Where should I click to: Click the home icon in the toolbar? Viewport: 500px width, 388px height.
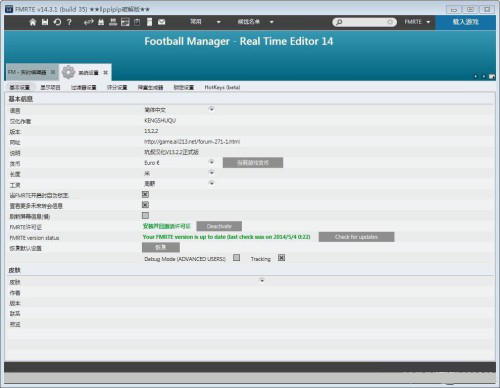pos(33,22)
